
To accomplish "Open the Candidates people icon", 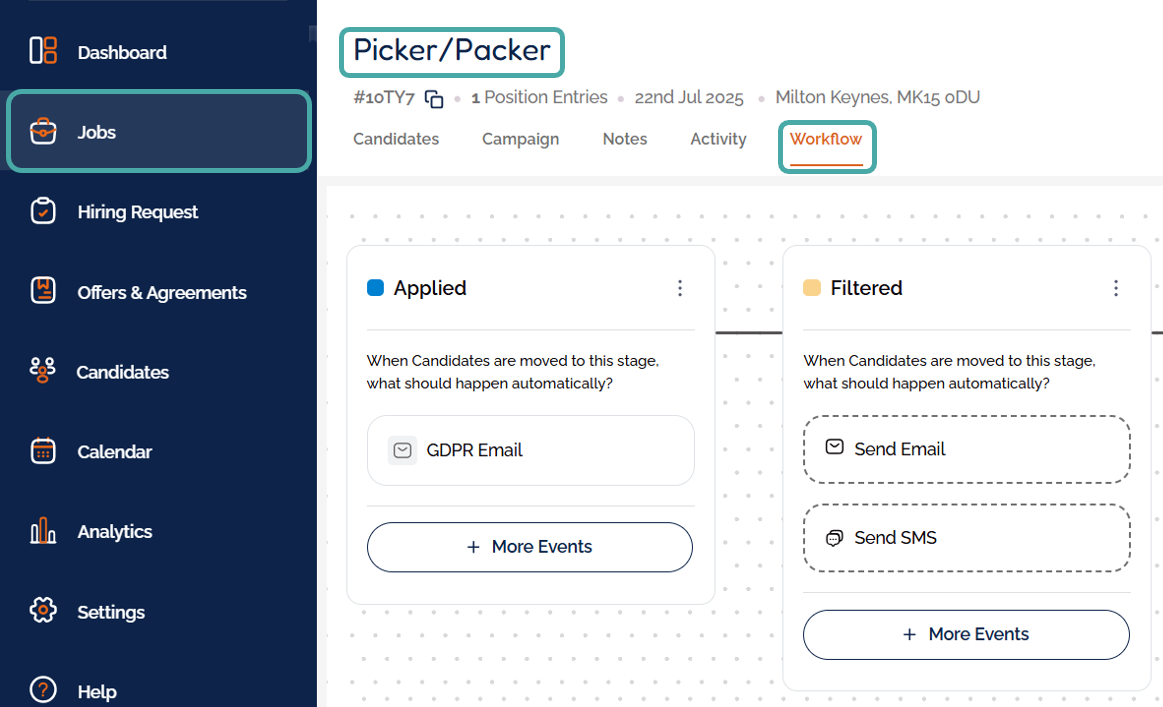I will tap(42, 371).
